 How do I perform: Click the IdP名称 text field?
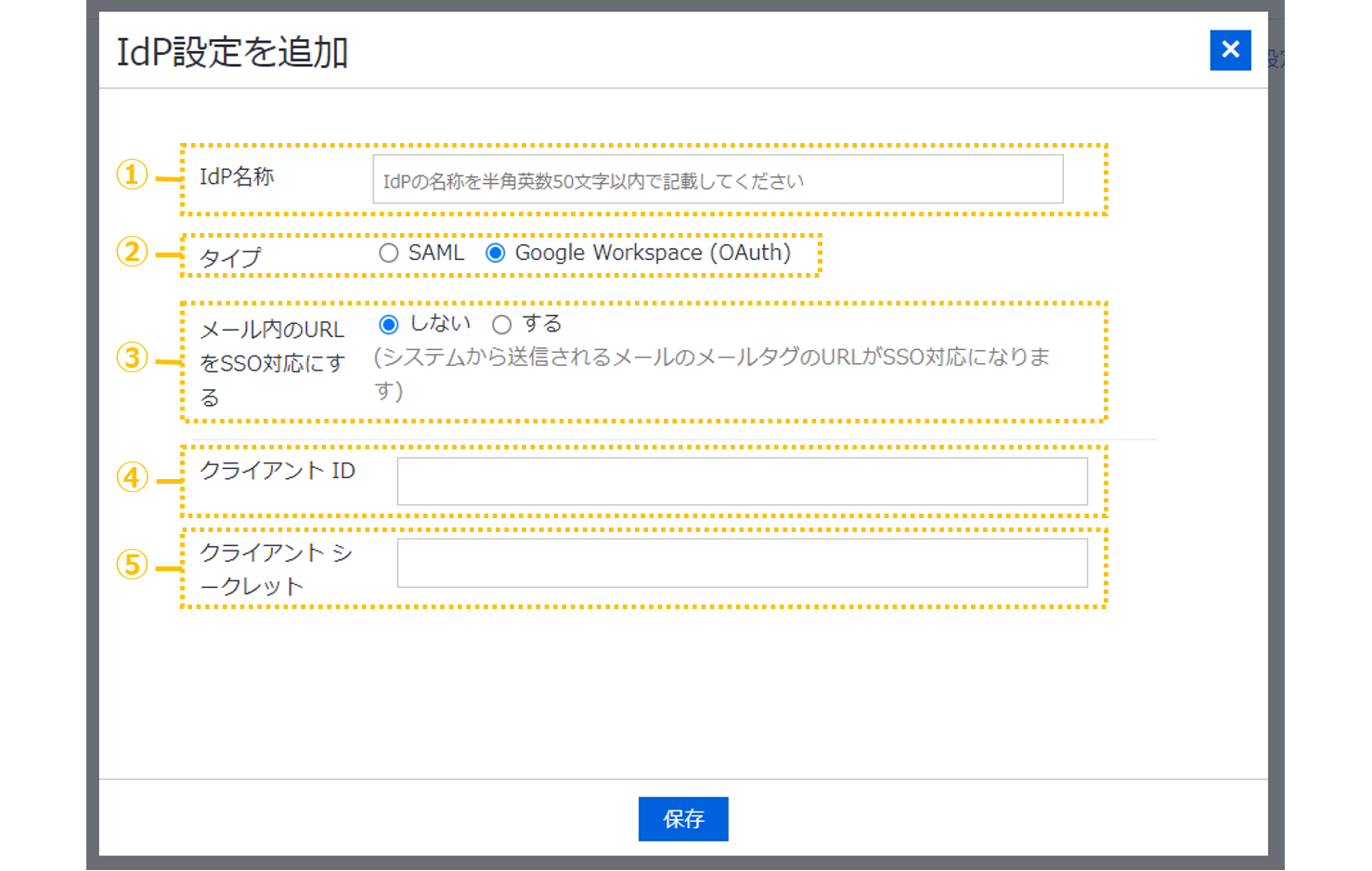[717, 180]
